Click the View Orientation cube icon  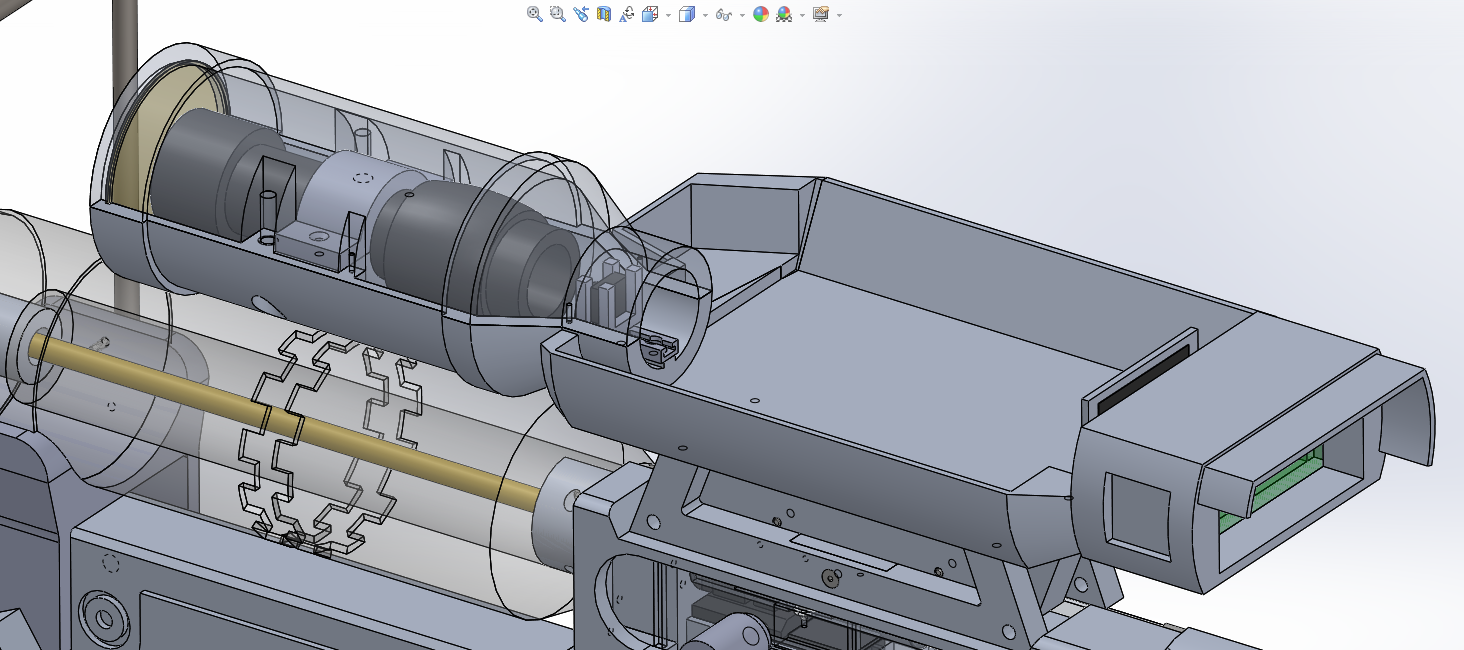coord(650,14)
